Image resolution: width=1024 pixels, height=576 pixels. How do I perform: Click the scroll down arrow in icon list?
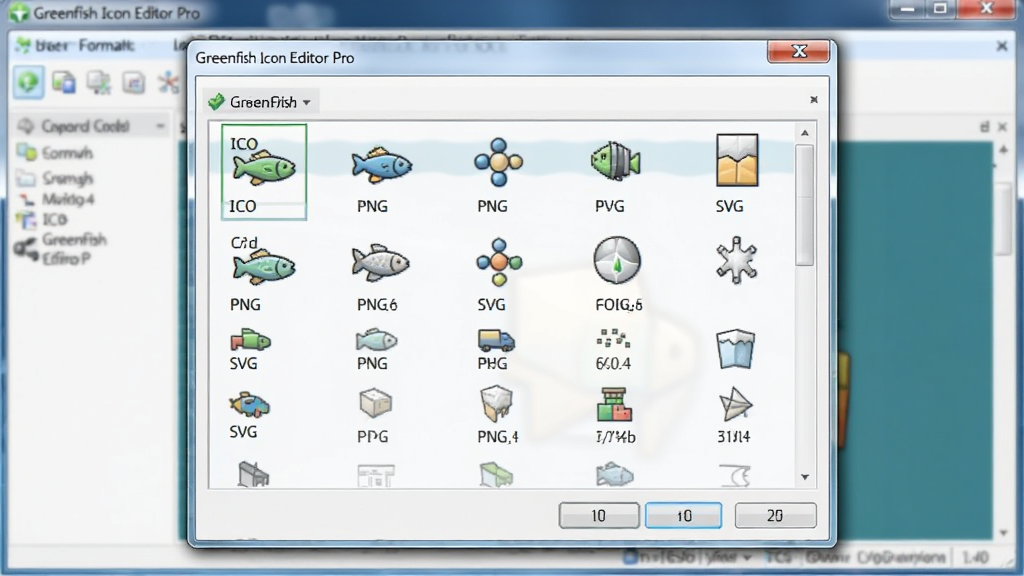[x=805, y=477]
